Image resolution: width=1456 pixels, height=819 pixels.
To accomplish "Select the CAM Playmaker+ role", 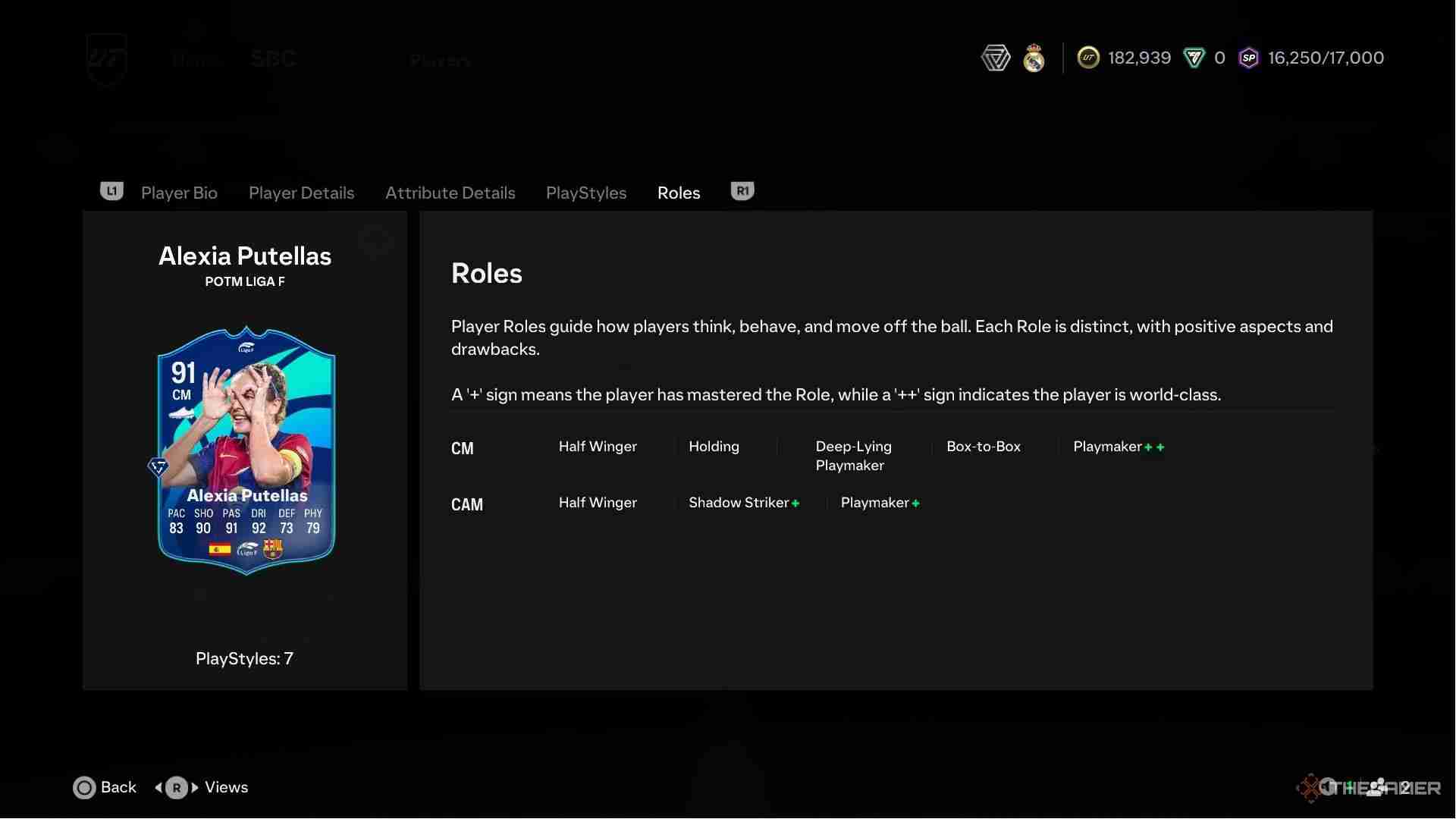I will tap(880, 503).
